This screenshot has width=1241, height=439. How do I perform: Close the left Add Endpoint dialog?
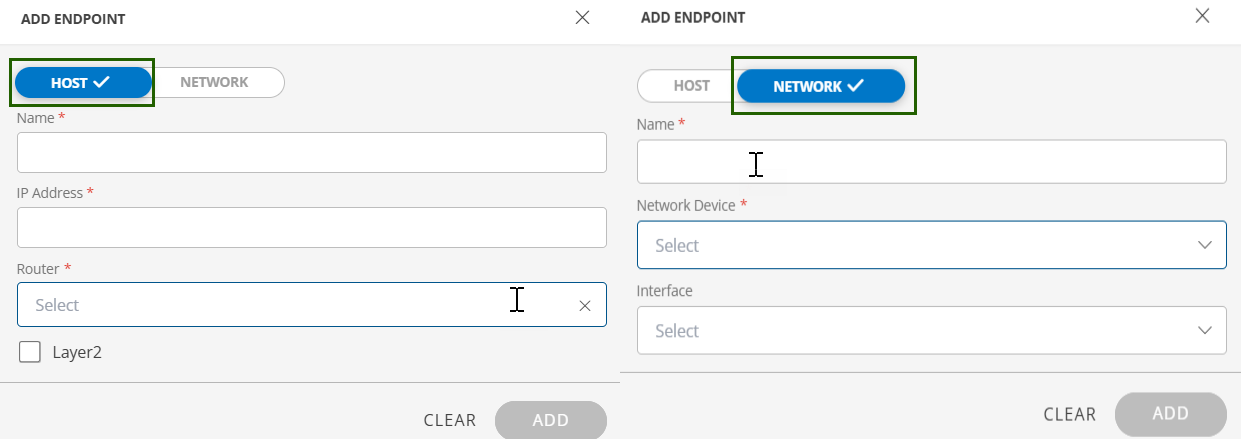point(582,18)
